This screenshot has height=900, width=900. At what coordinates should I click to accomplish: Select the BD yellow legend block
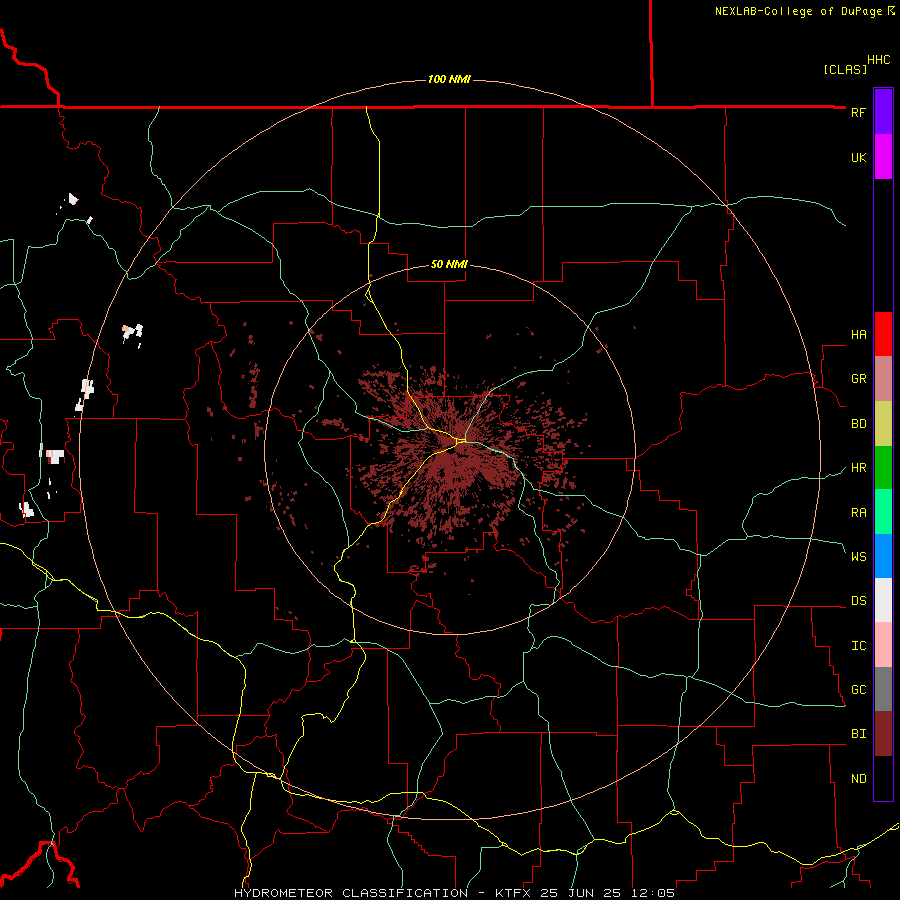click(883, 424)
